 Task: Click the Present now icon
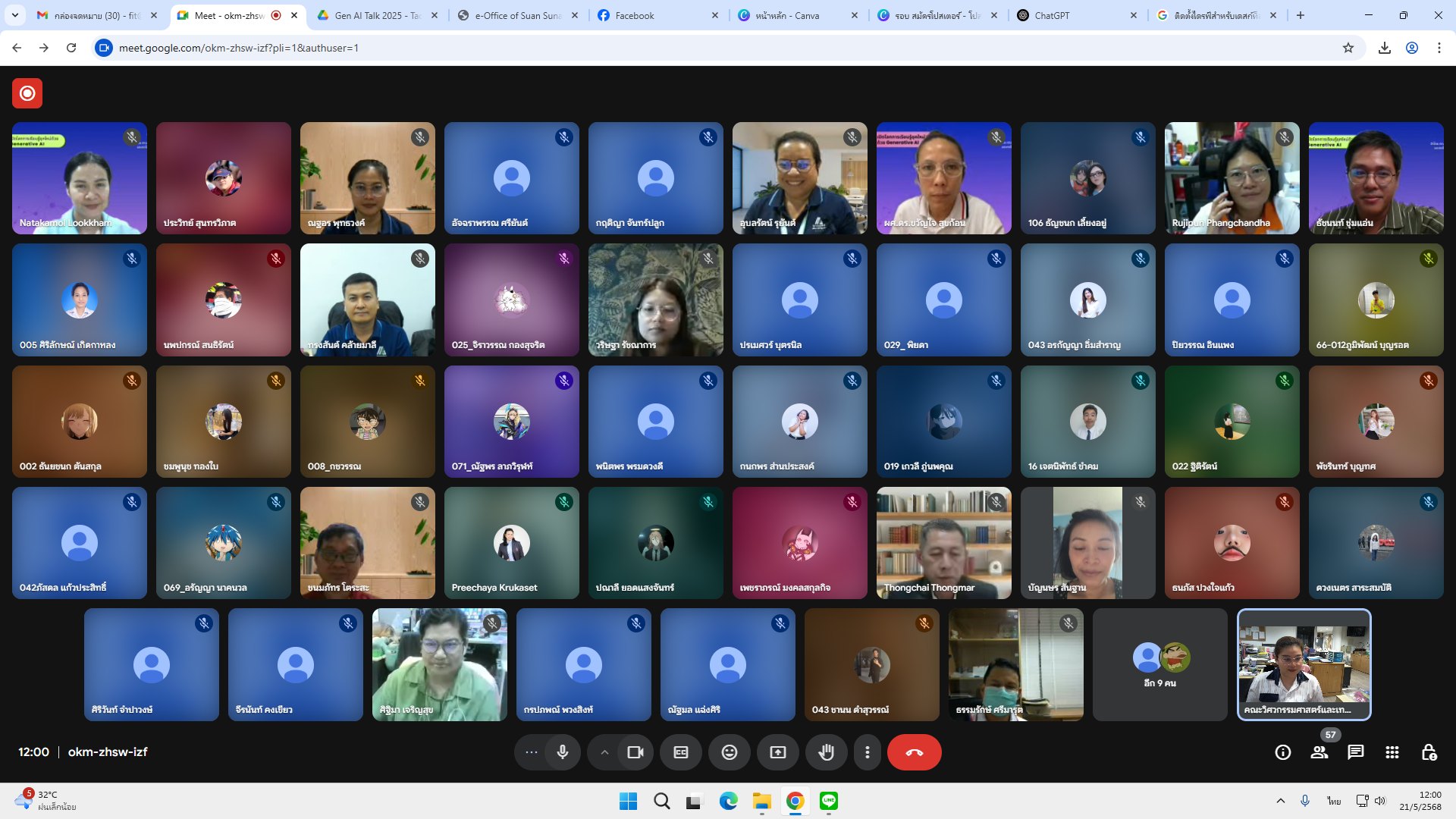[778, 752]
